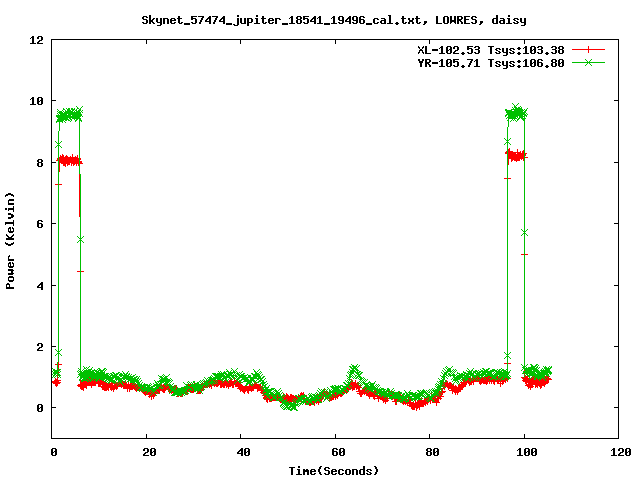Screen dimensions: 640x480
Task: Click the red XL calibration plateau near time 0
Action: point(69,160)
